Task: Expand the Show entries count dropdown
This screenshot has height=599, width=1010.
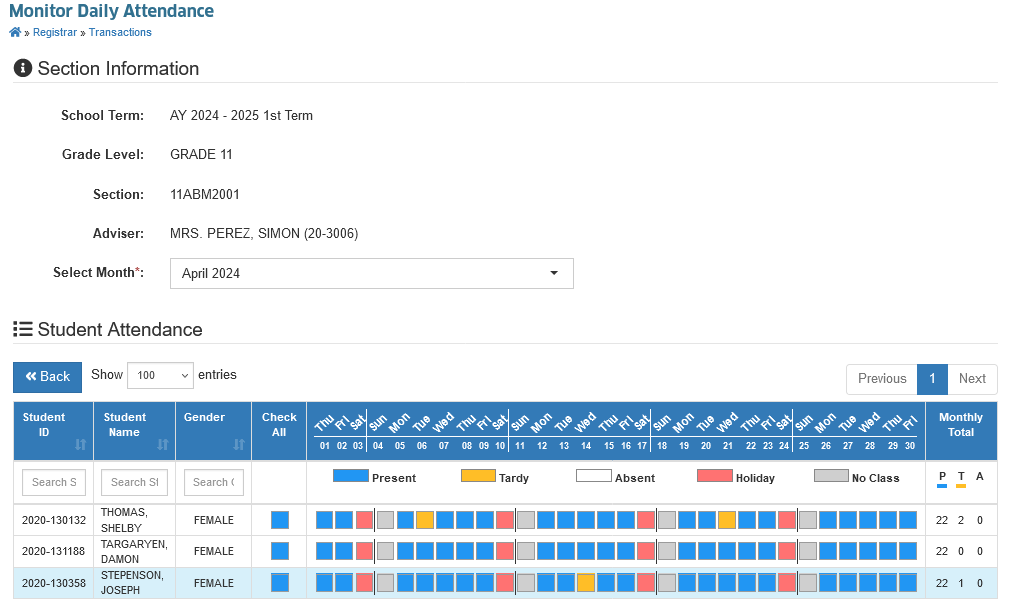Action: tap(160, 376)
